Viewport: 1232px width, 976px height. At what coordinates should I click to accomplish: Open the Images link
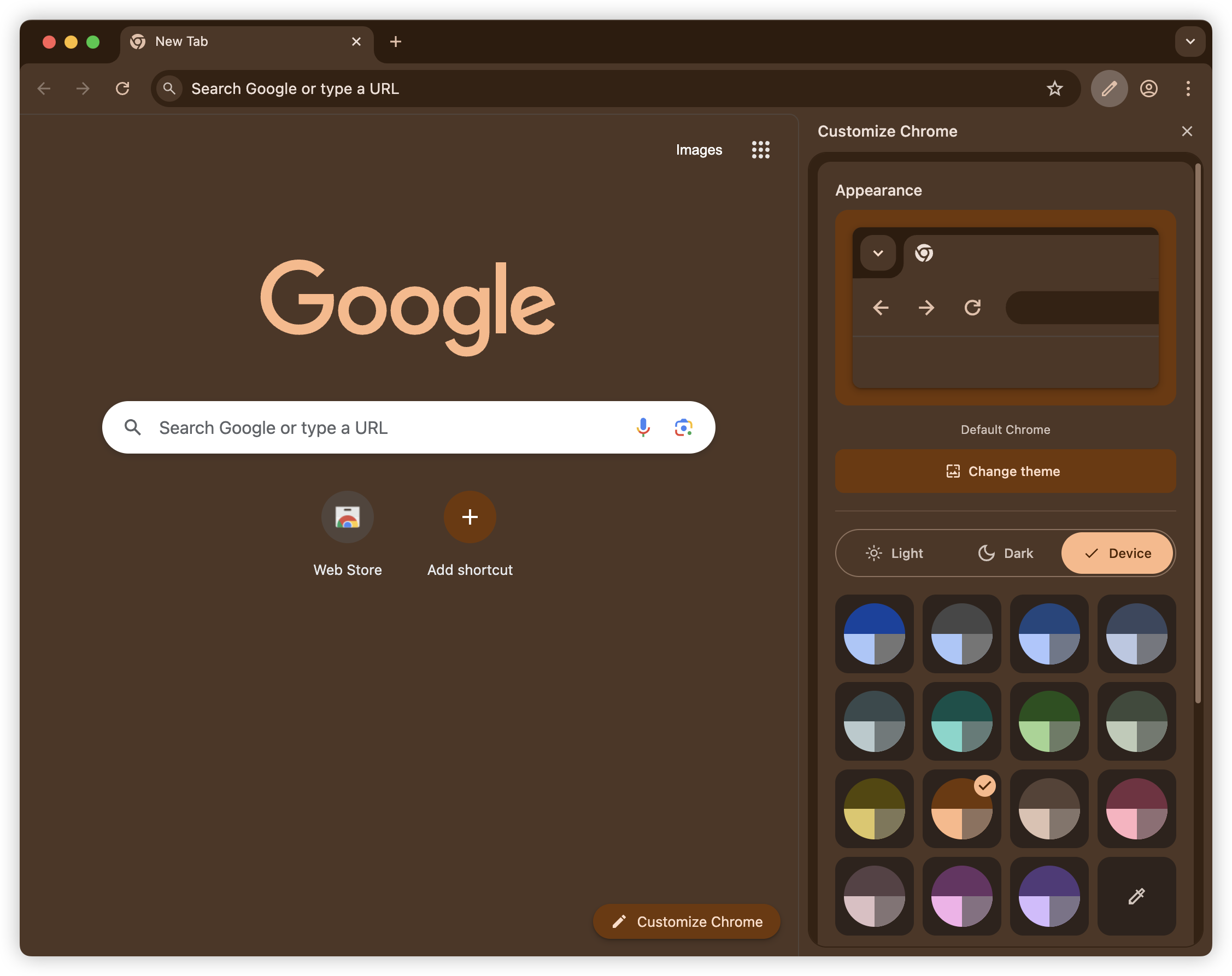tap(699, 150)
